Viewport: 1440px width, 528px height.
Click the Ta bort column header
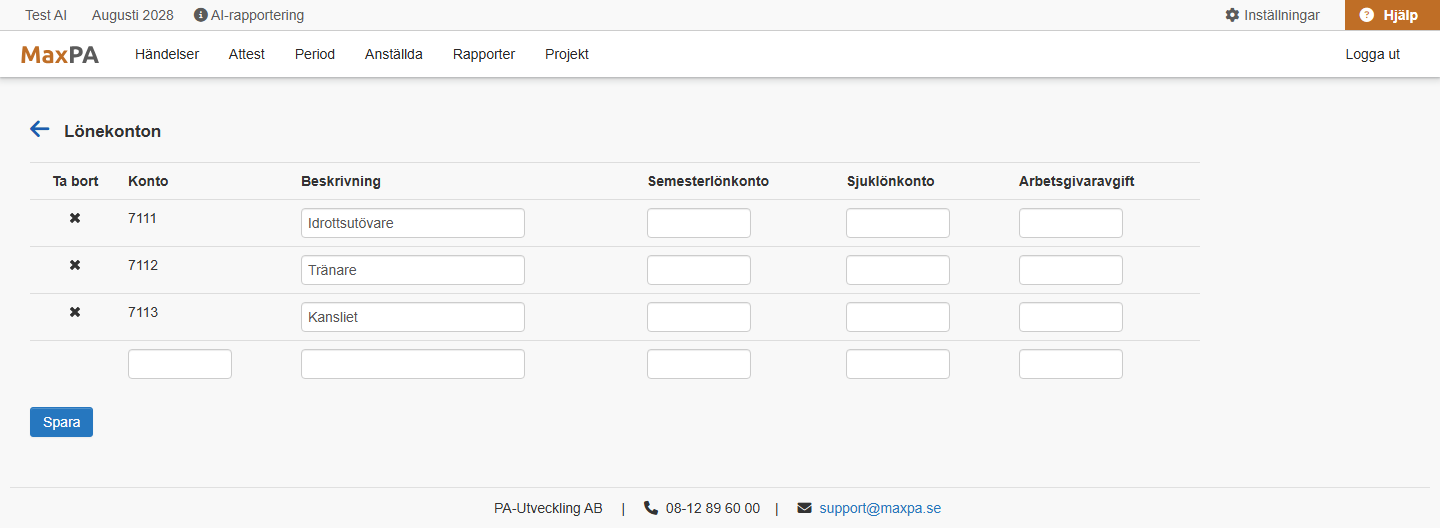pos(76,181)
